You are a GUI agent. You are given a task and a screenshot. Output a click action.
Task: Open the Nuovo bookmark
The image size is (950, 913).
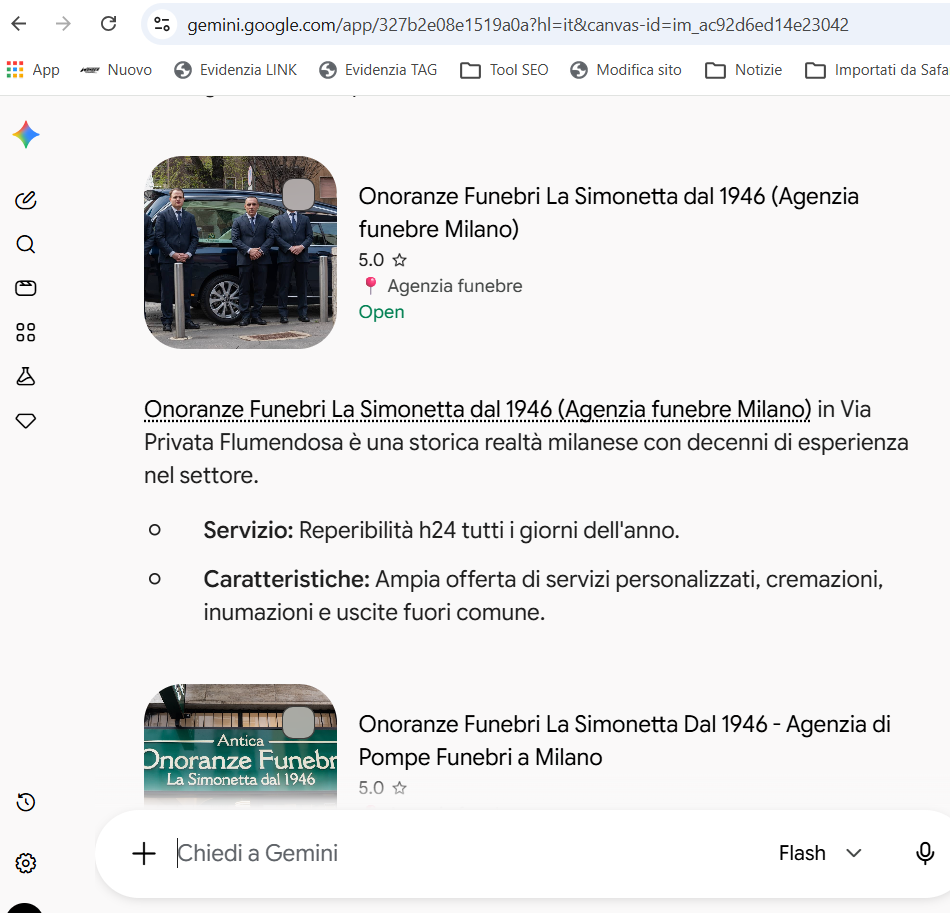coord(116,70)
